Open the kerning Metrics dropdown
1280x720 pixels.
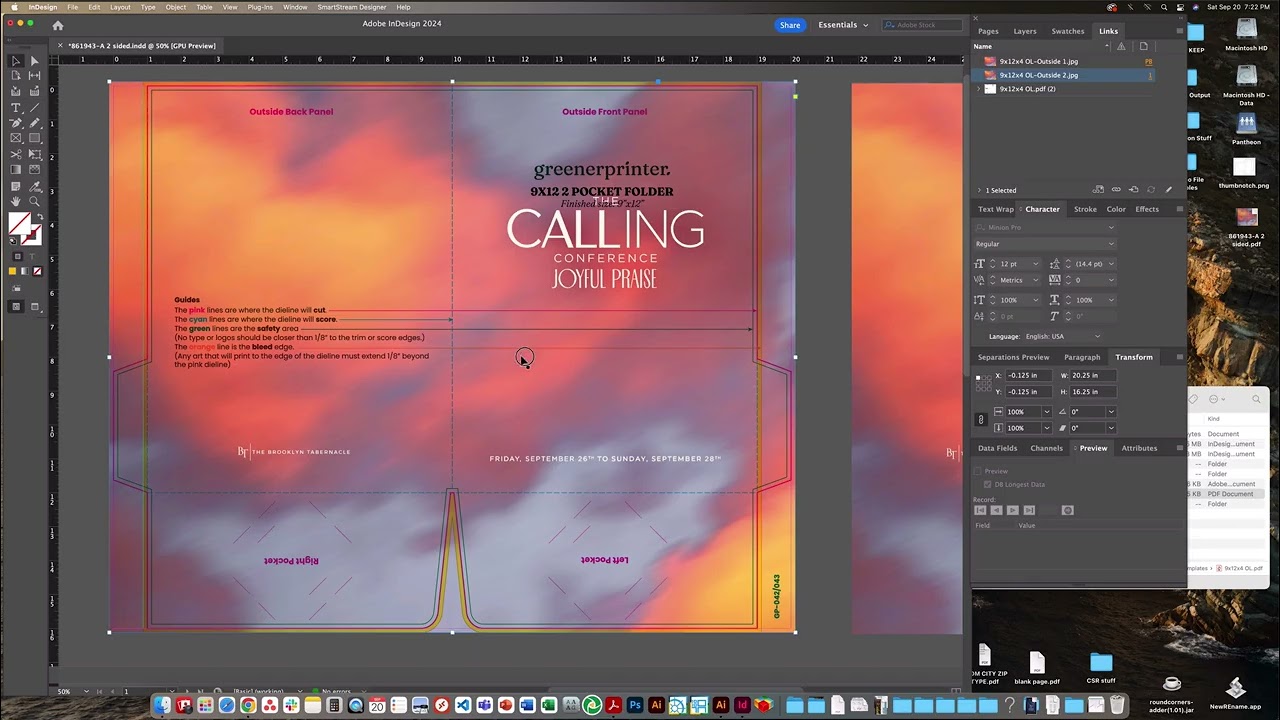1036,280
